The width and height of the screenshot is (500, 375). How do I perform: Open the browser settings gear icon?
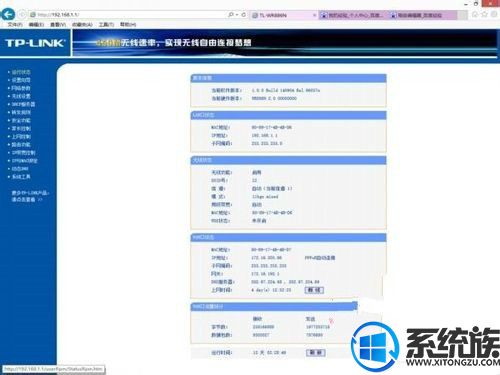pyautogui.click(x=494, y=14)
